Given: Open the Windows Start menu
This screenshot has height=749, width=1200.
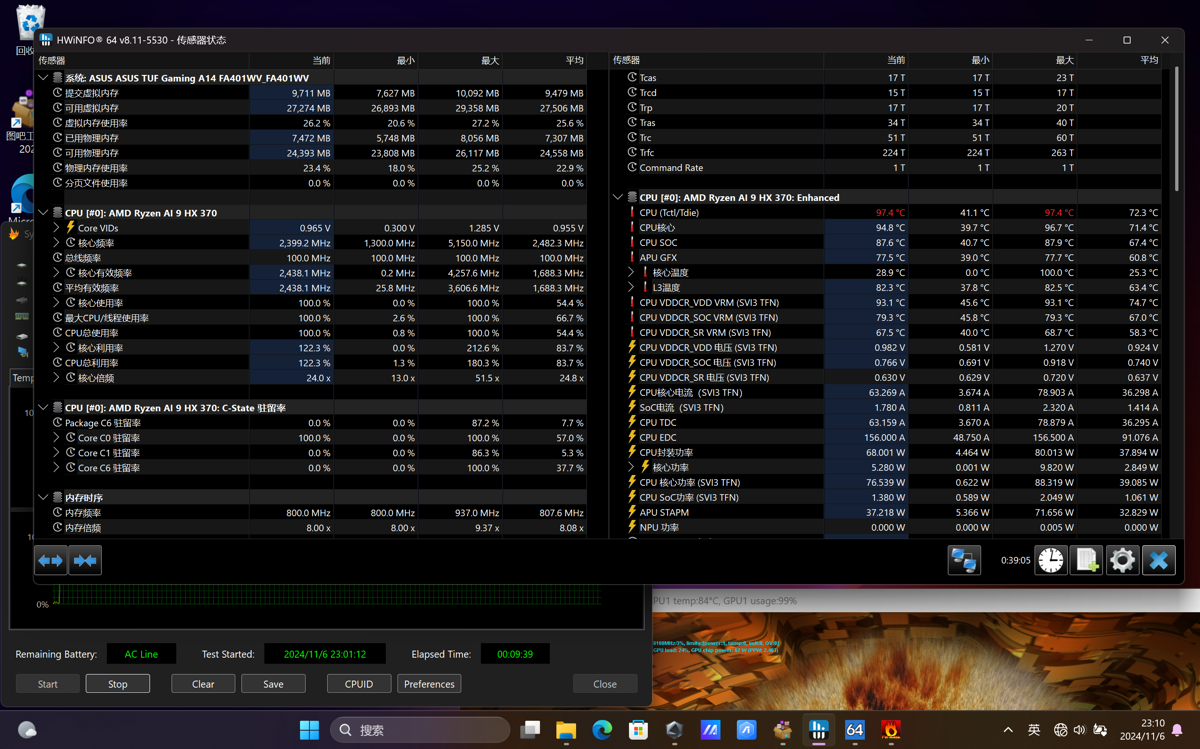Looking at the screenshot, I should click(309, 730).
